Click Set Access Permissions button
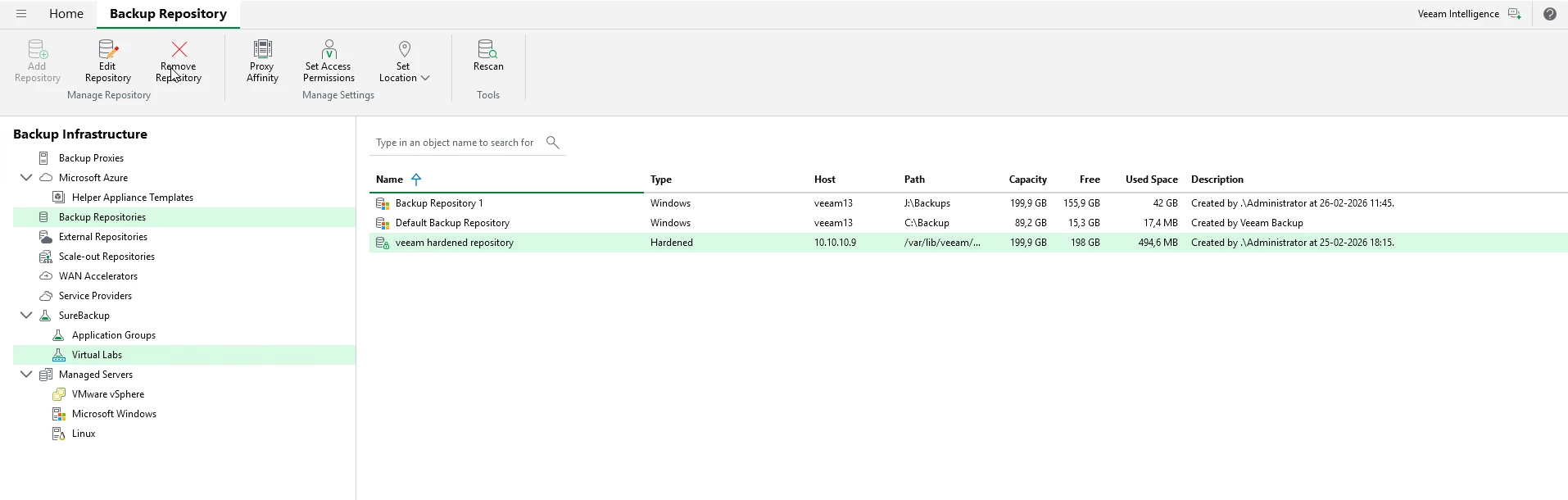Viewport: 1568px width, 500px height. pos(329,61)
